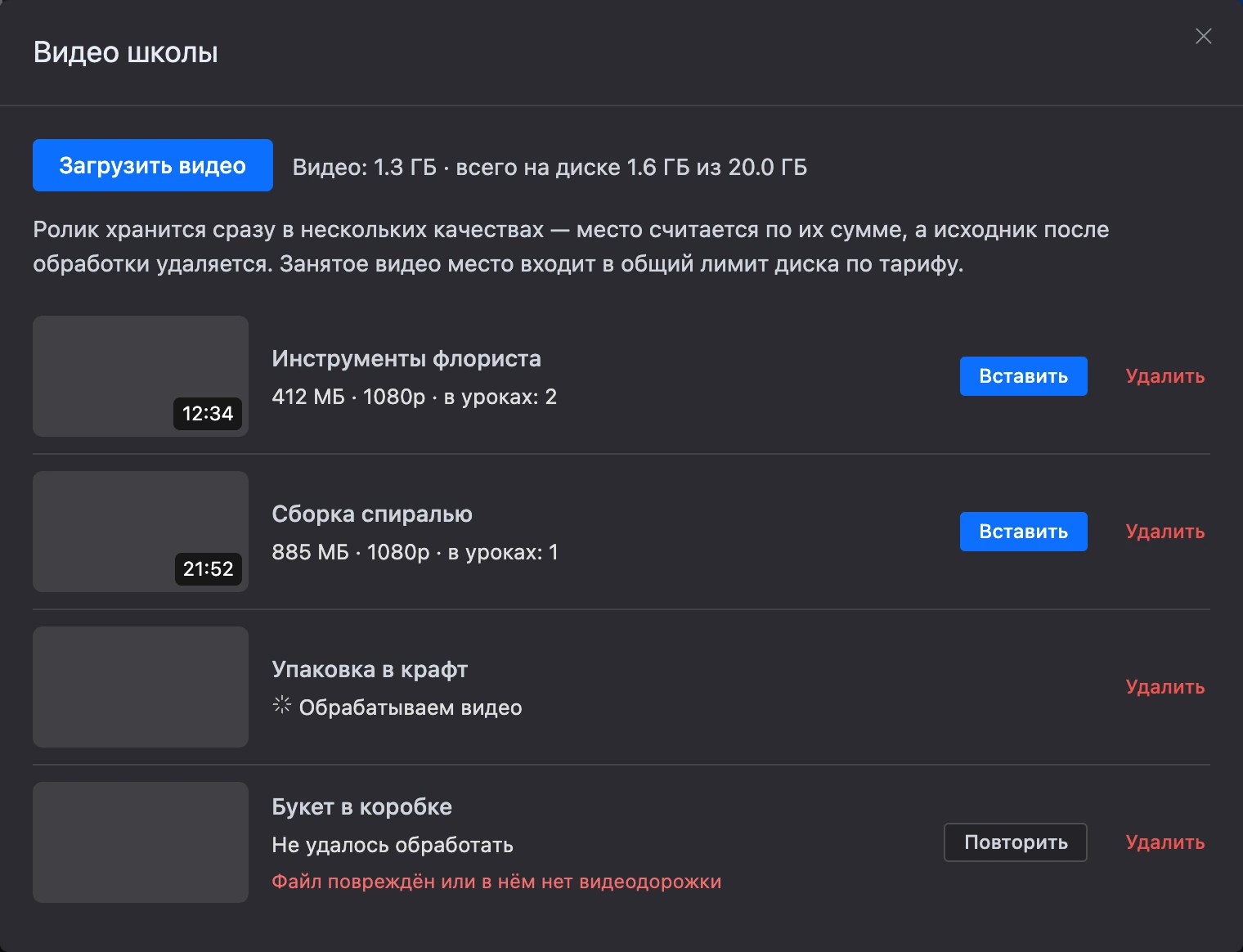Select the Букет в коробке thumbnail
The image size is (1243, 952).
[141, 842]
